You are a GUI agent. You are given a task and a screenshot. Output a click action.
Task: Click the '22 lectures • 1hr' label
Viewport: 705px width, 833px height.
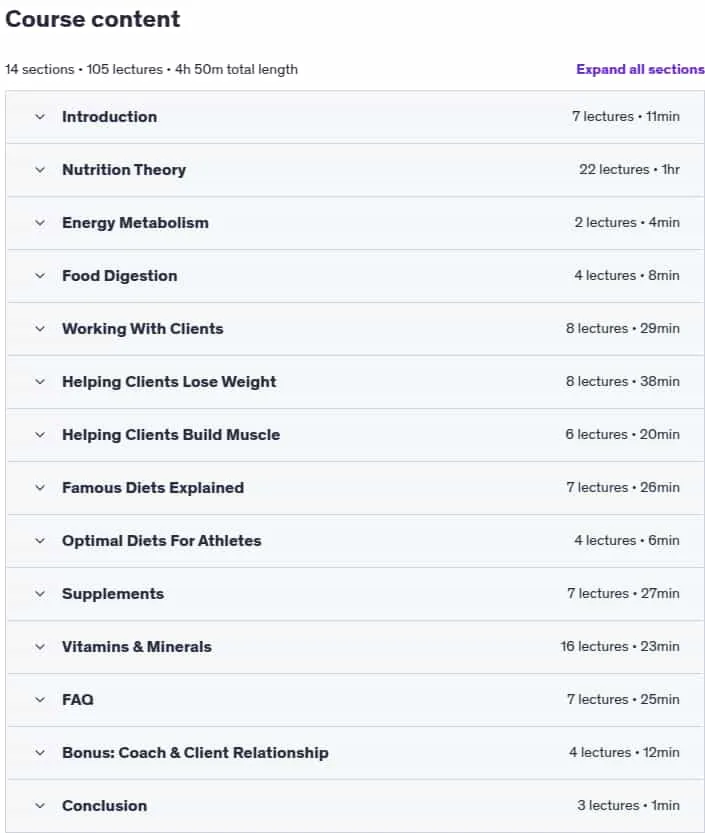(629, 169)
